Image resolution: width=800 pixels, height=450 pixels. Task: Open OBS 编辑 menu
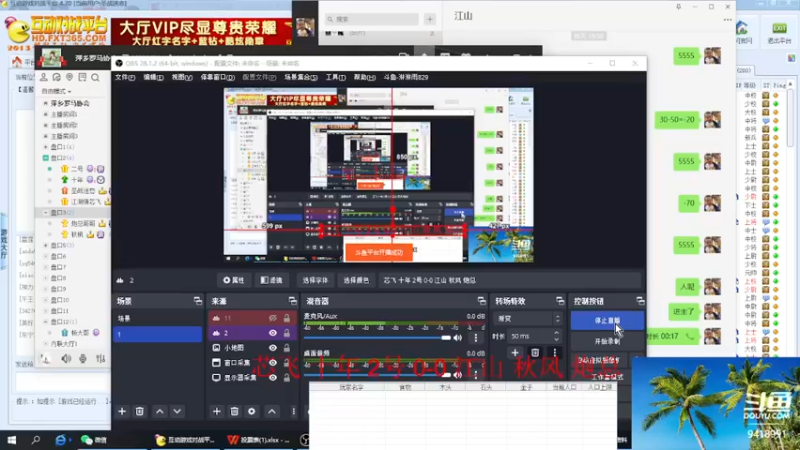tap(153, 78)
